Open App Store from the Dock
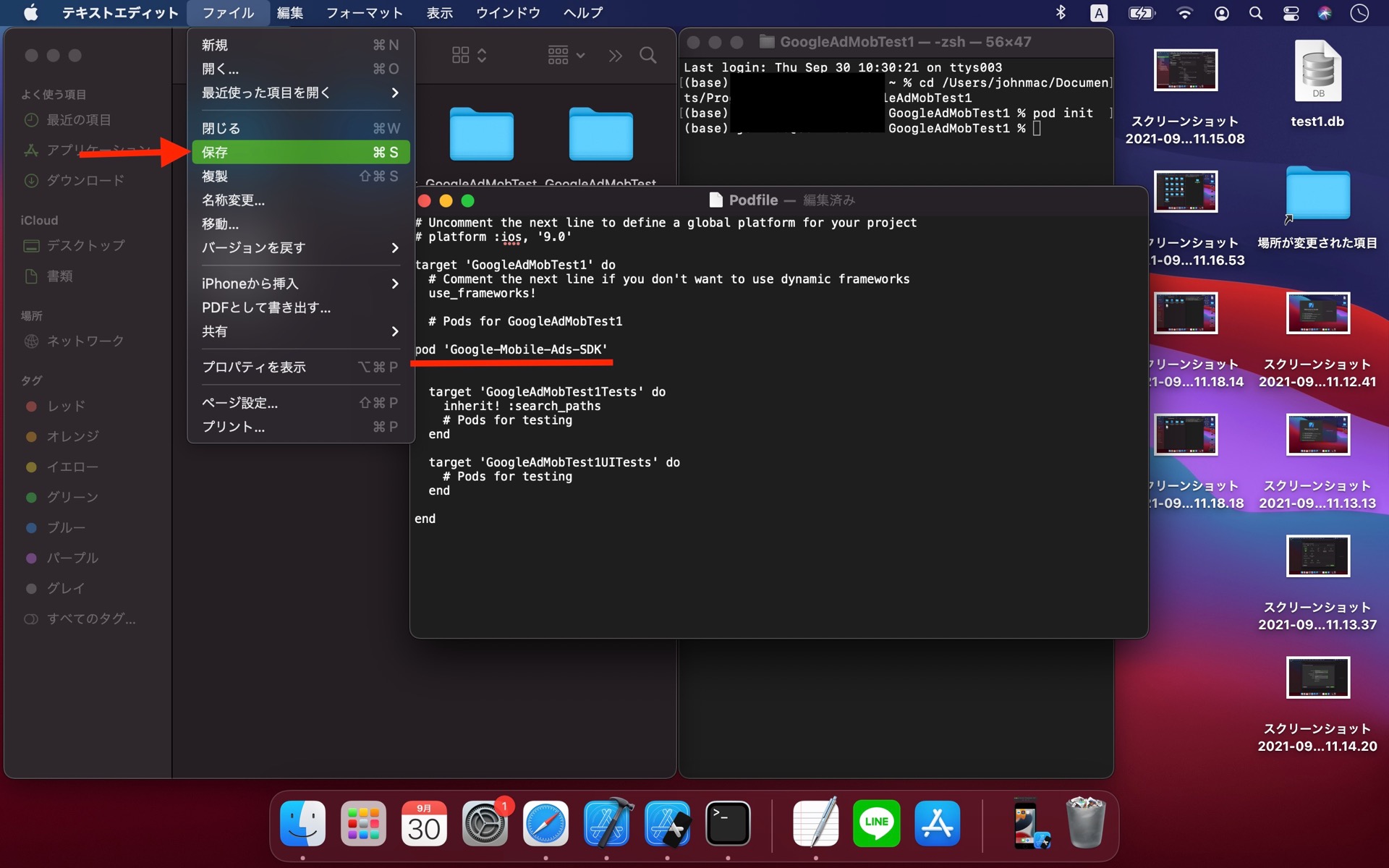 tap(938, 823)
